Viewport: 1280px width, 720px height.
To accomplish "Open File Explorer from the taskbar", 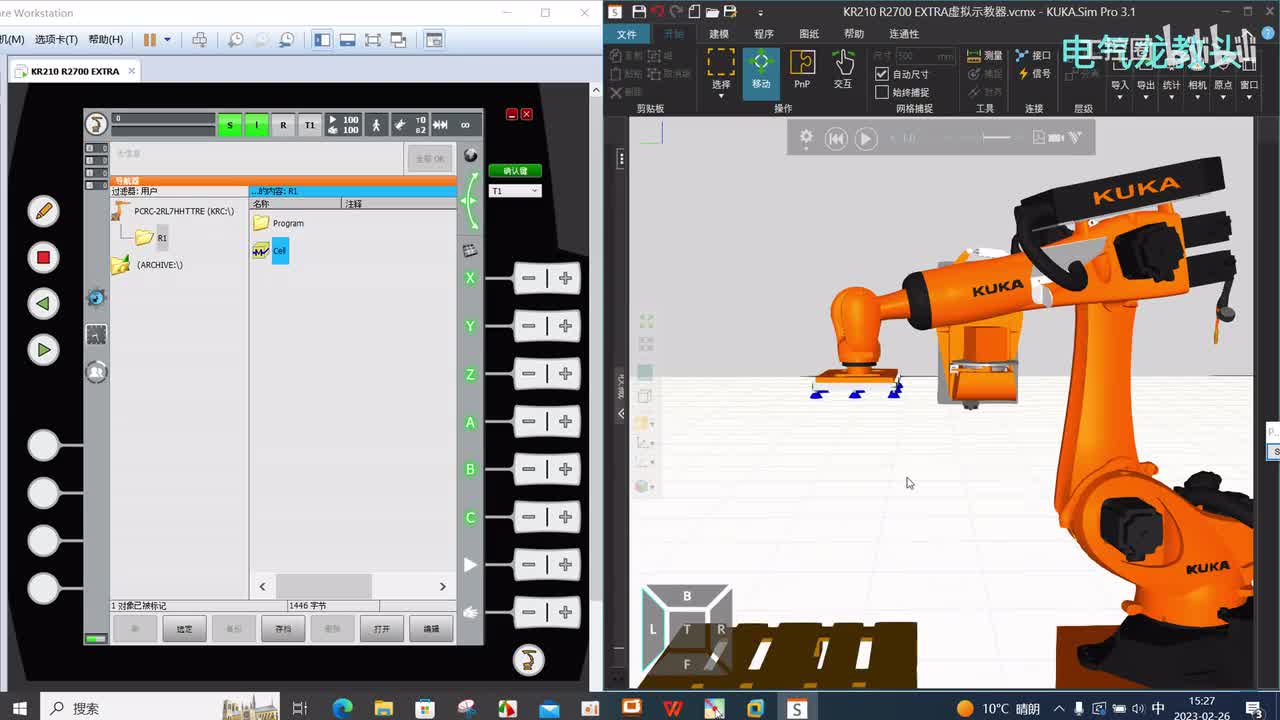I will click(x=383, y=708).
